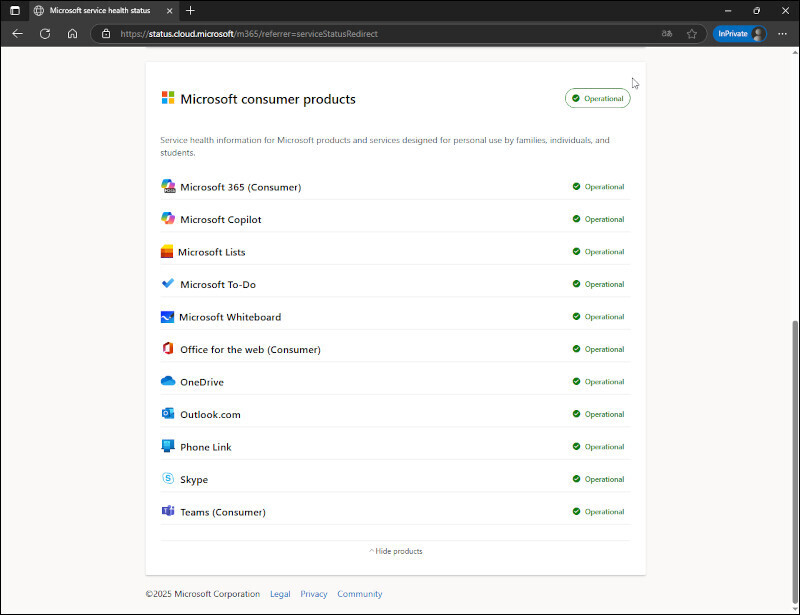Image resolution: width=800 pixels, height=615 pixels.
Task: Click the Microsoft Copilot row name
Action: click(220, 219)
